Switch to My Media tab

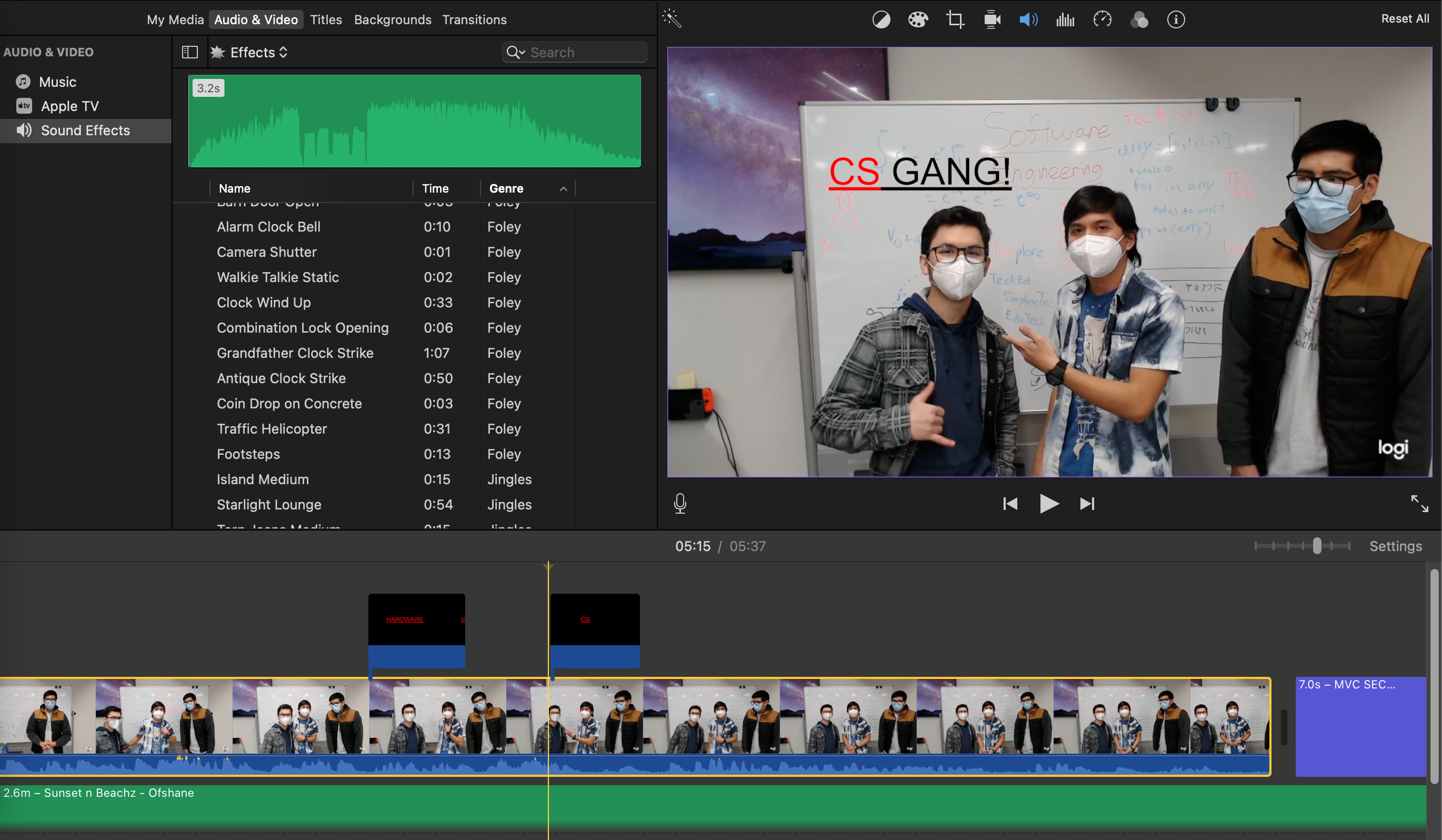click(x=175, y=19)
